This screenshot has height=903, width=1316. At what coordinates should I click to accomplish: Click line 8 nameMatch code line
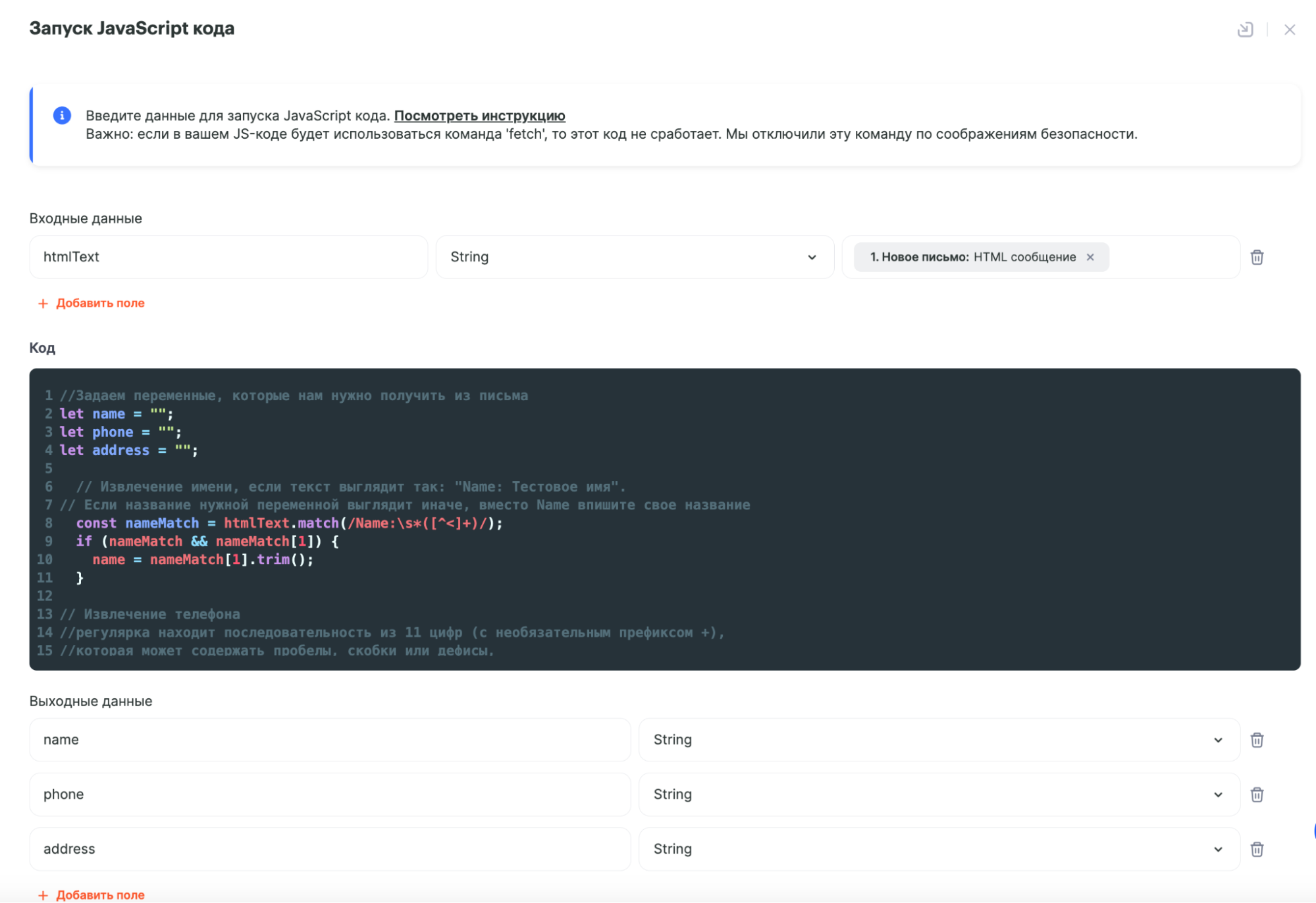pos(289,523)
